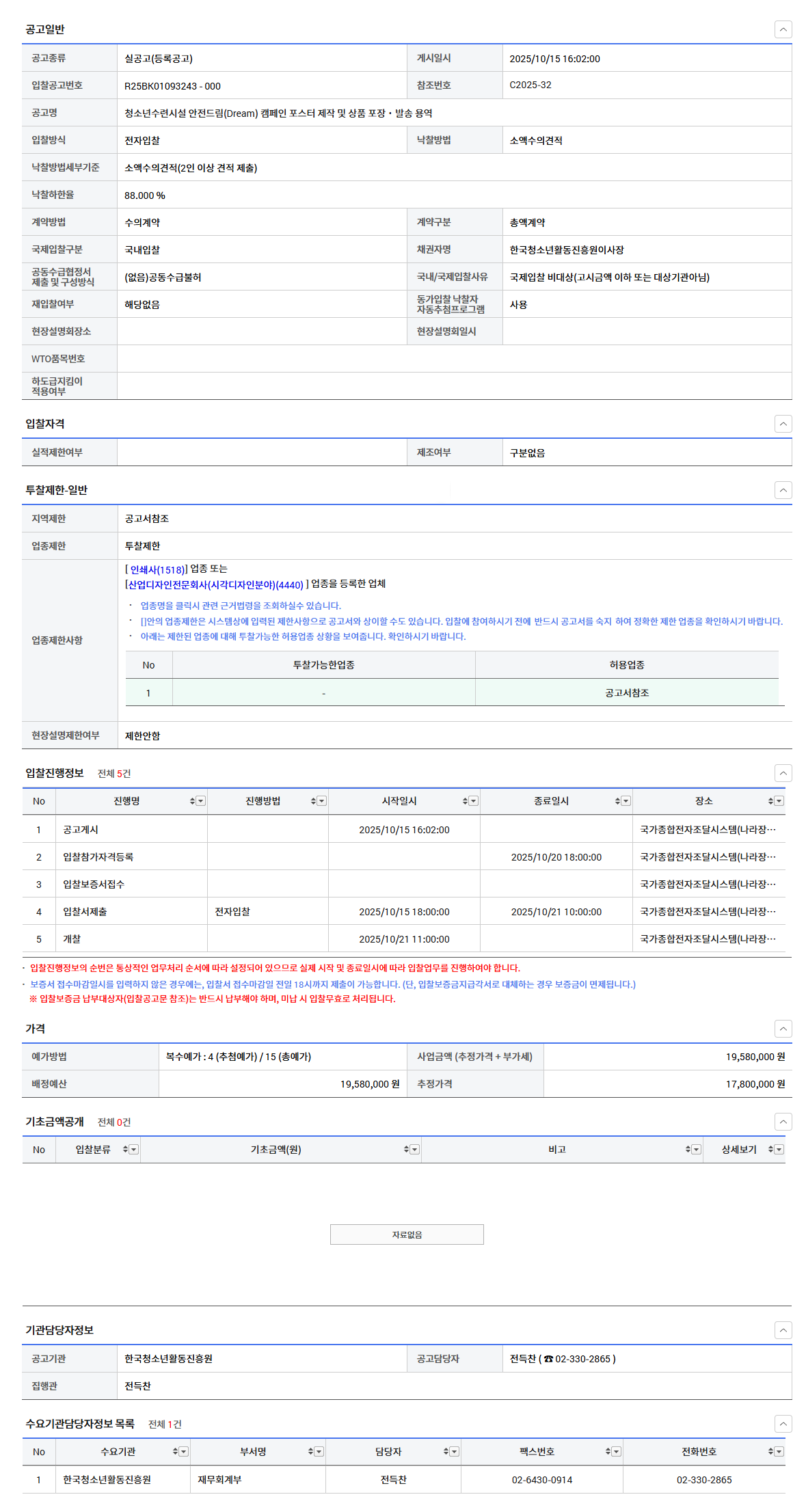
Task: Open the 진행방법 column dropdown
Action: pos(322,801)
